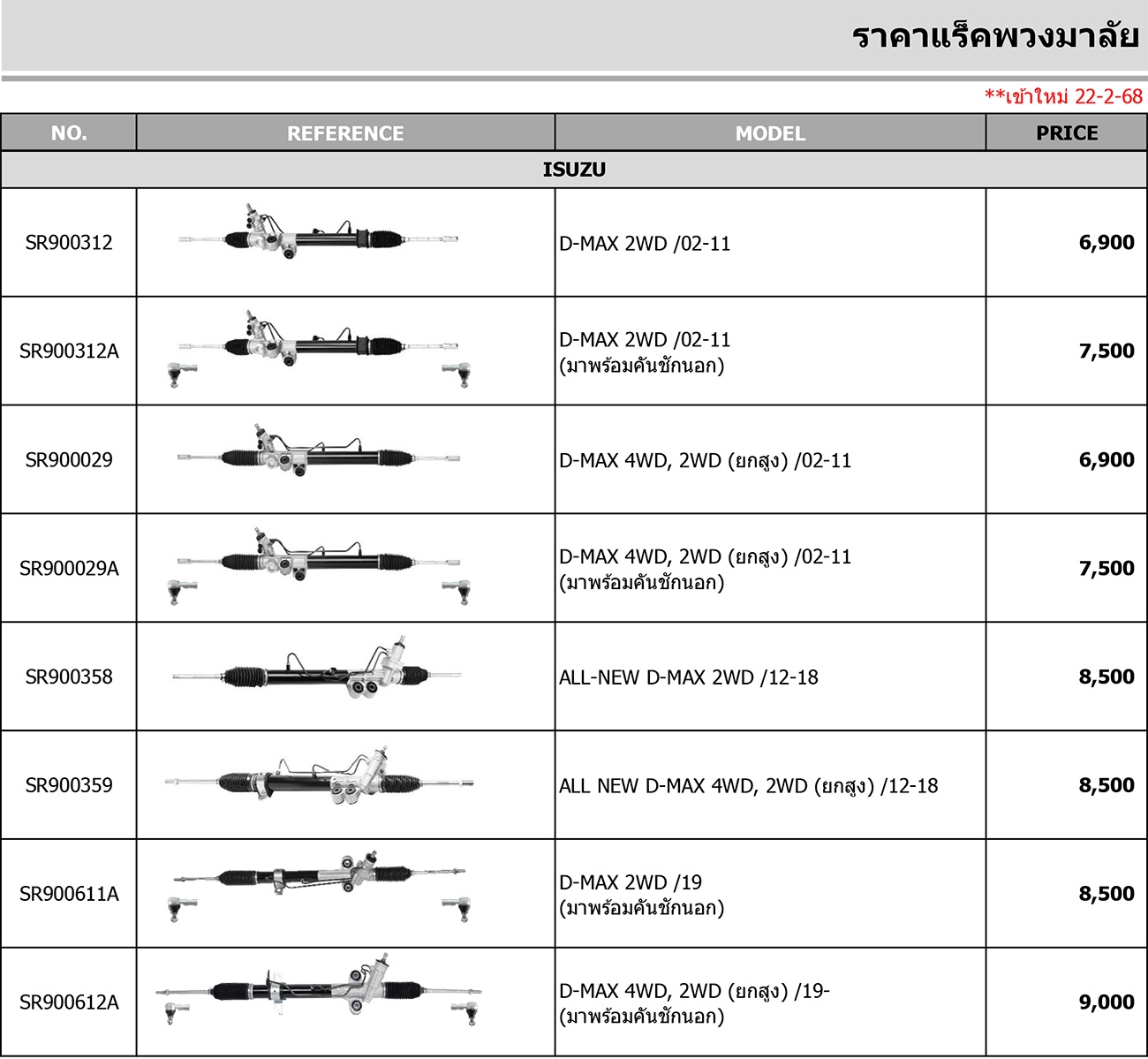
Task: Click the SR900312 steering rack image
Action: [318, 232]
